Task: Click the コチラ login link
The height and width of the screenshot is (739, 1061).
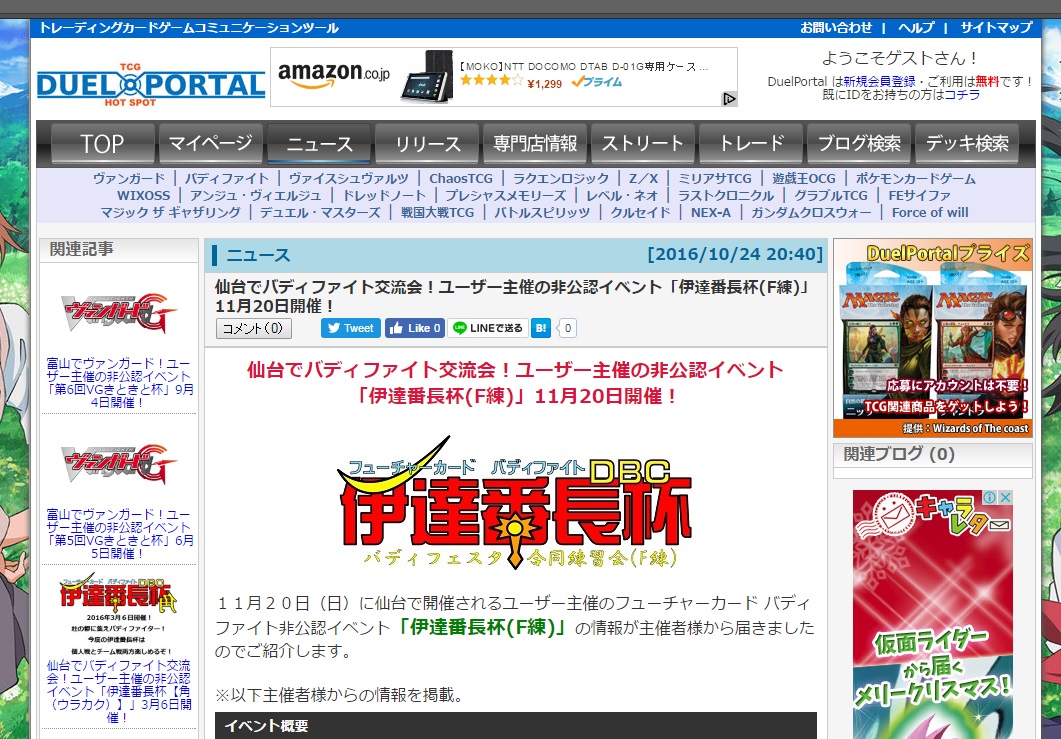Action: pos(962,95)
